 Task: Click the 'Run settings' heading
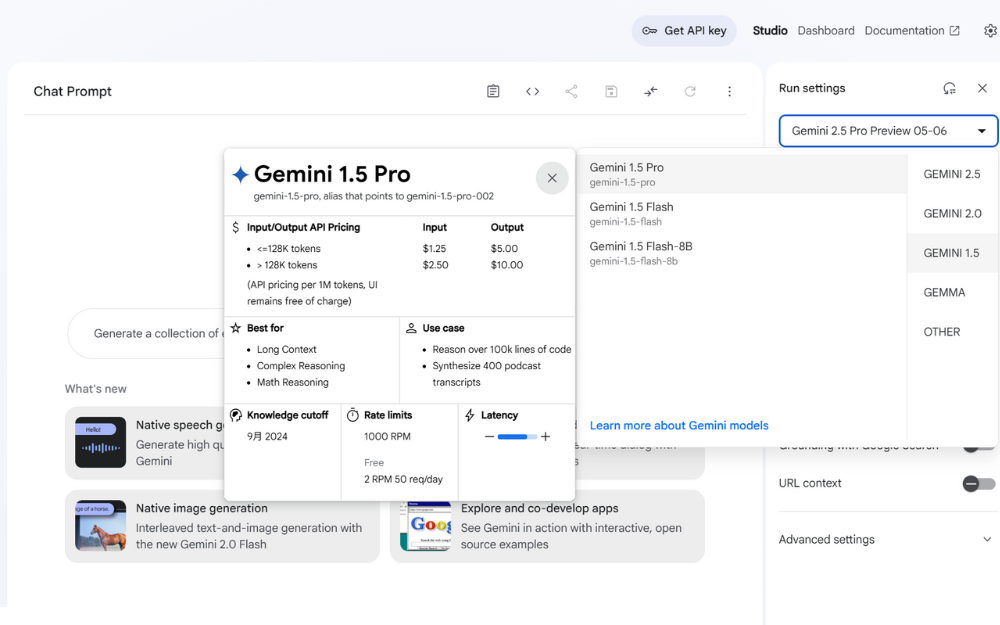click(812, 88)
